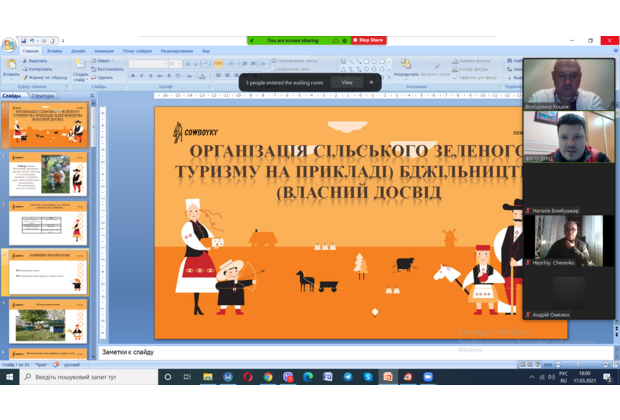Screen dimensions: 620x420
Task: Switch to the Анимация ribbon tab
Action: pyautogui.click(x=104, y=51)
